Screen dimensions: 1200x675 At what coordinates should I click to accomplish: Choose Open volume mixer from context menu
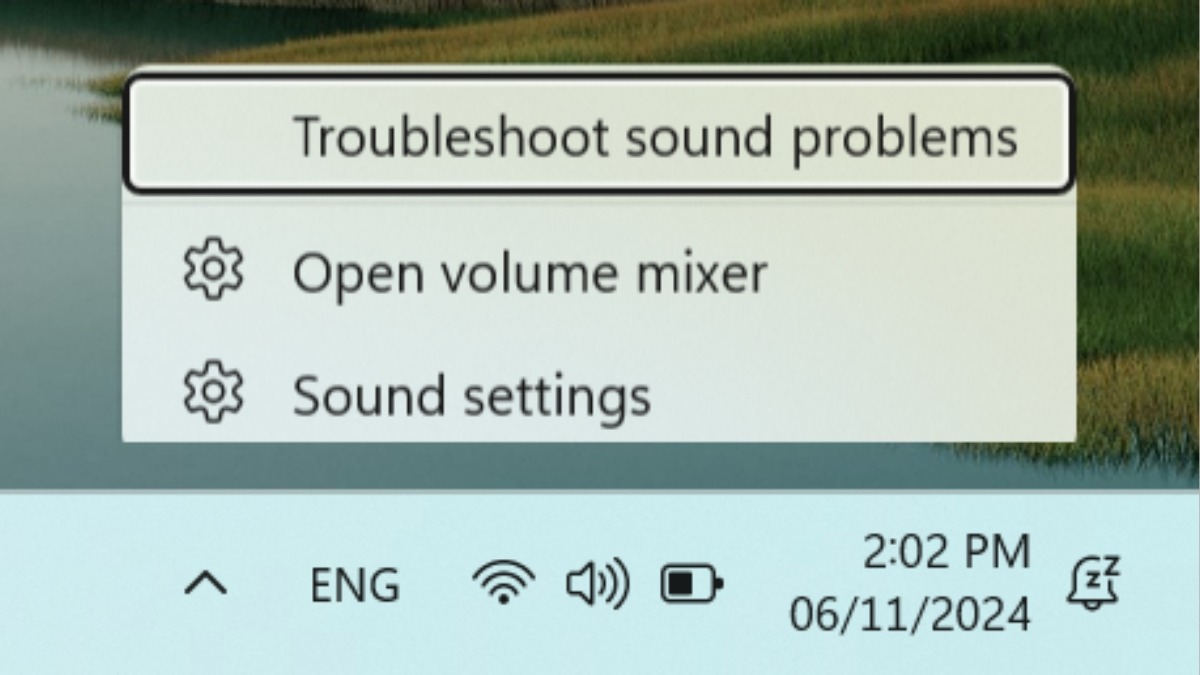coord(598,273)
